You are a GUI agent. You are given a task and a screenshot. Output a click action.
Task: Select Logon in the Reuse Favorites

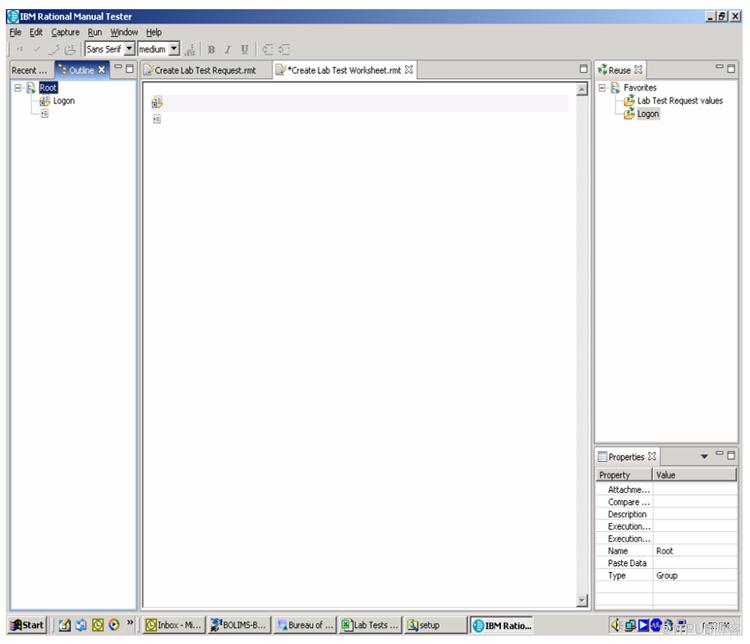pyautogui.click(x=648, y=114)
